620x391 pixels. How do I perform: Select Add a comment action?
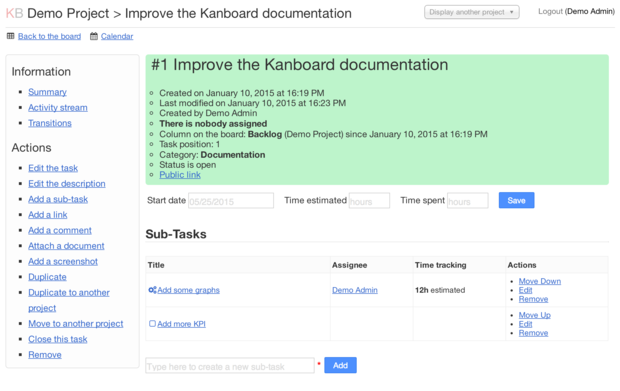coord(60,230)
